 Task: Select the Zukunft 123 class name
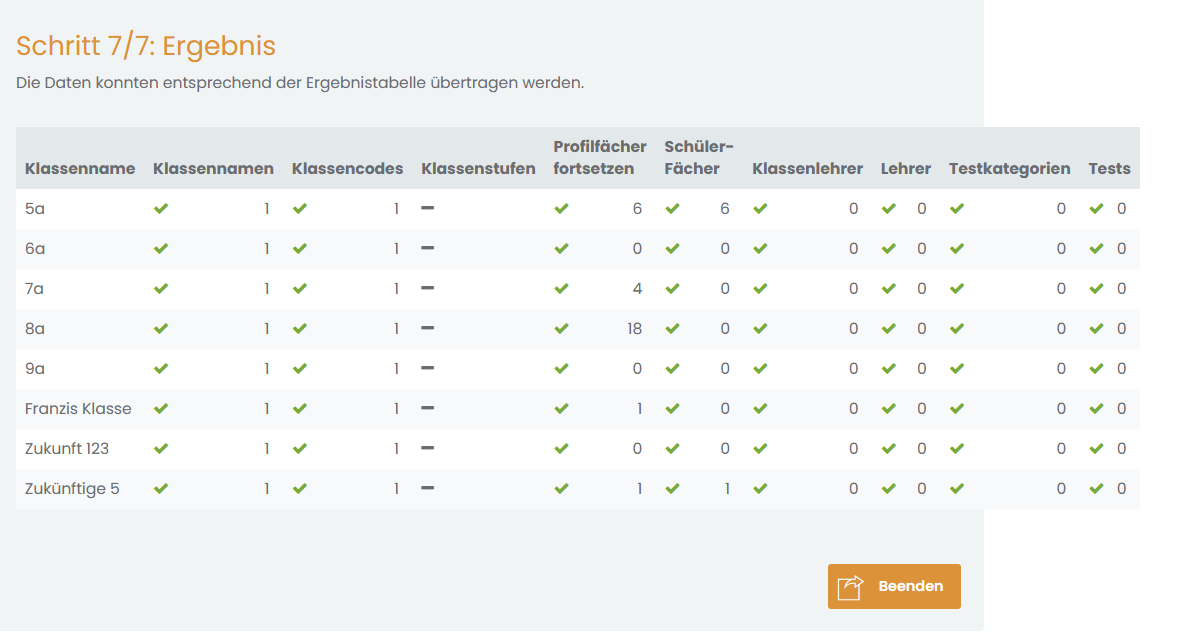click(x=67, y=449)
